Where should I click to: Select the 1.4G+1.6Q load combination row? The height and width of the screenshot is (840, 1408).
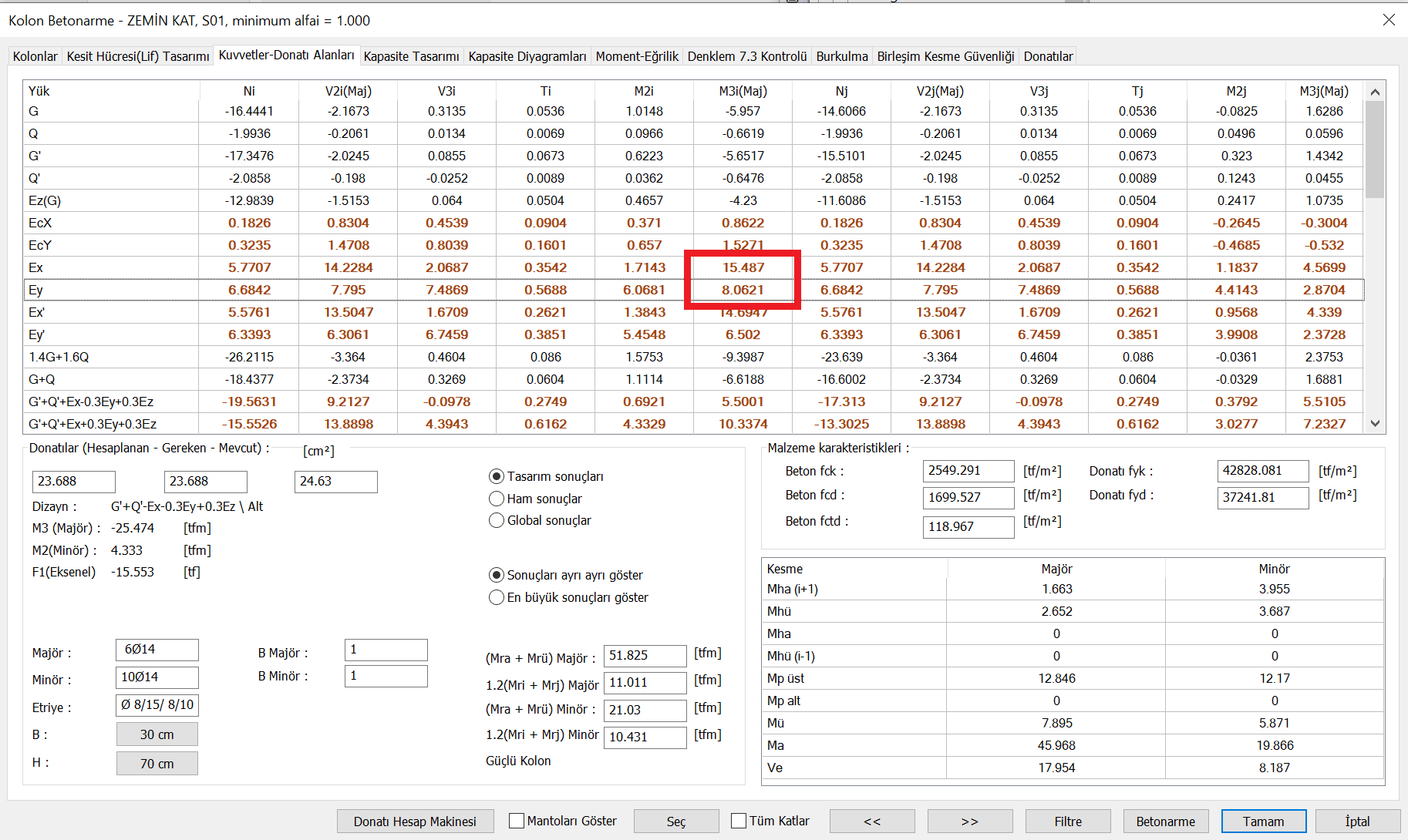click(x=694, y=357)
